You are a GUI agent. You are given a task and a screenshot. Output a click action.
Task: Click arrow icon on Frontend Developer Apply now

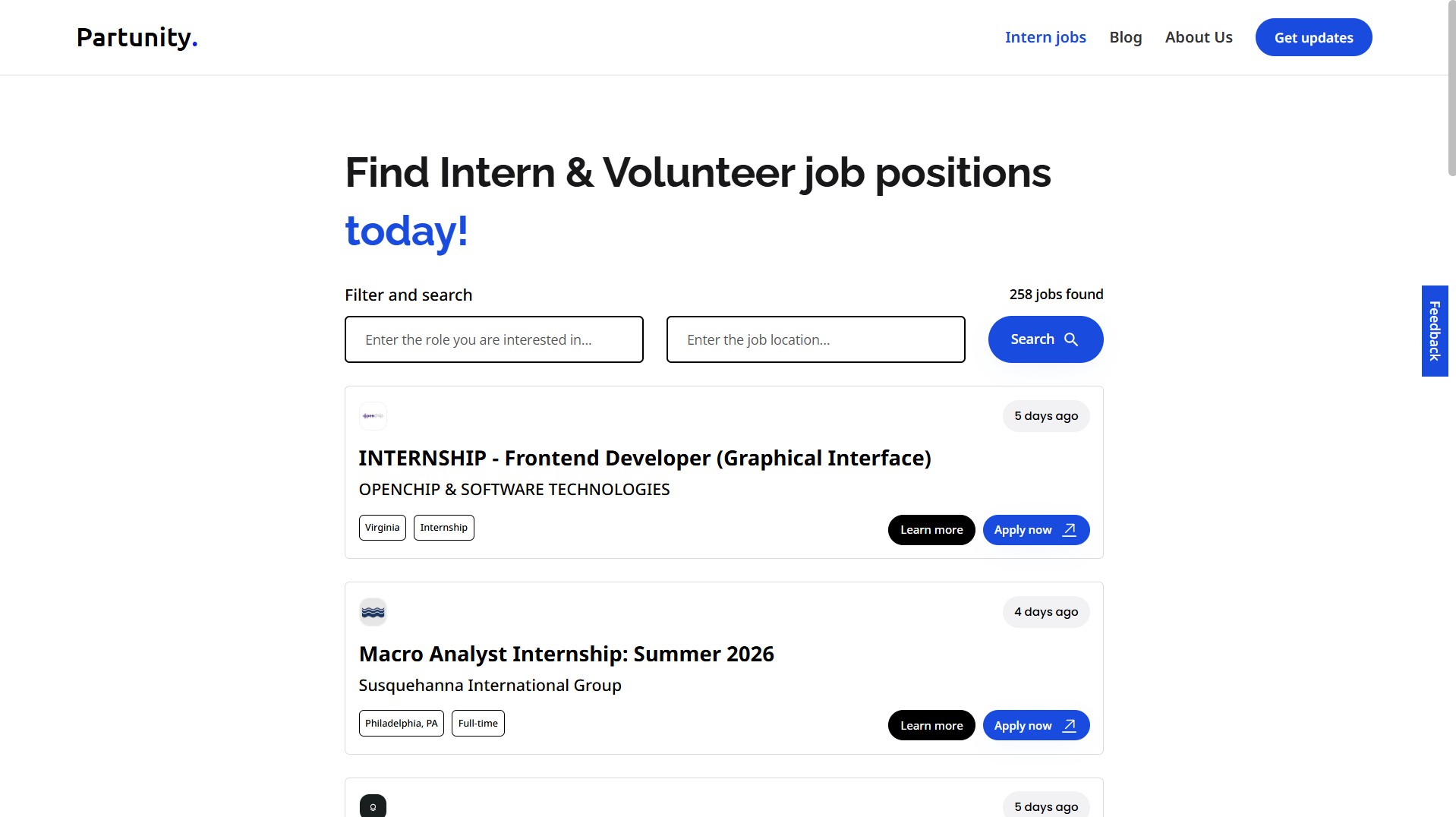click(x=1069, y=530)
